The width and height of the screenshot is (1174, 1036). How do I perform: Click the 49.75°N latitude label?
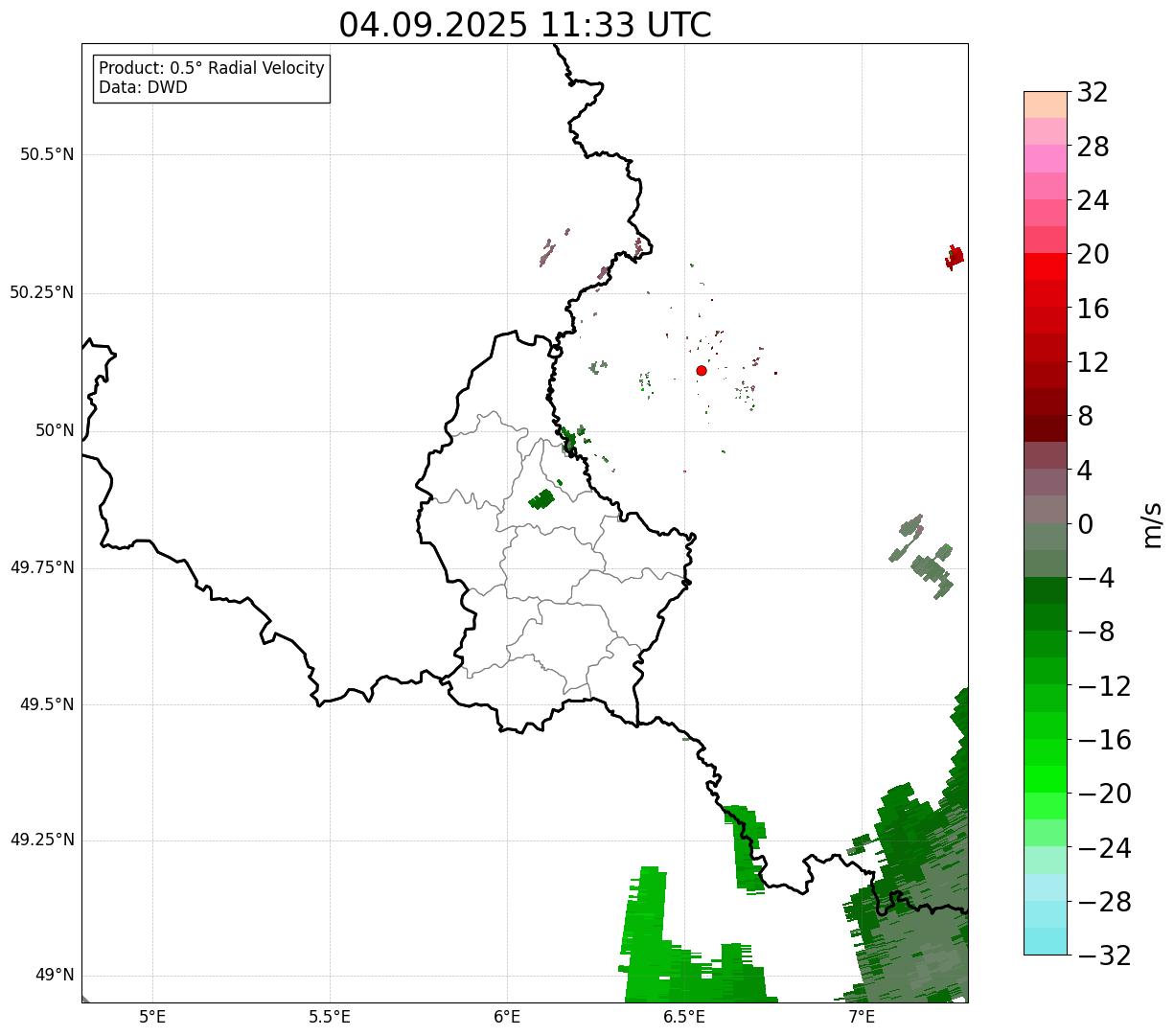pyautogui.click(x=42, y=567)
